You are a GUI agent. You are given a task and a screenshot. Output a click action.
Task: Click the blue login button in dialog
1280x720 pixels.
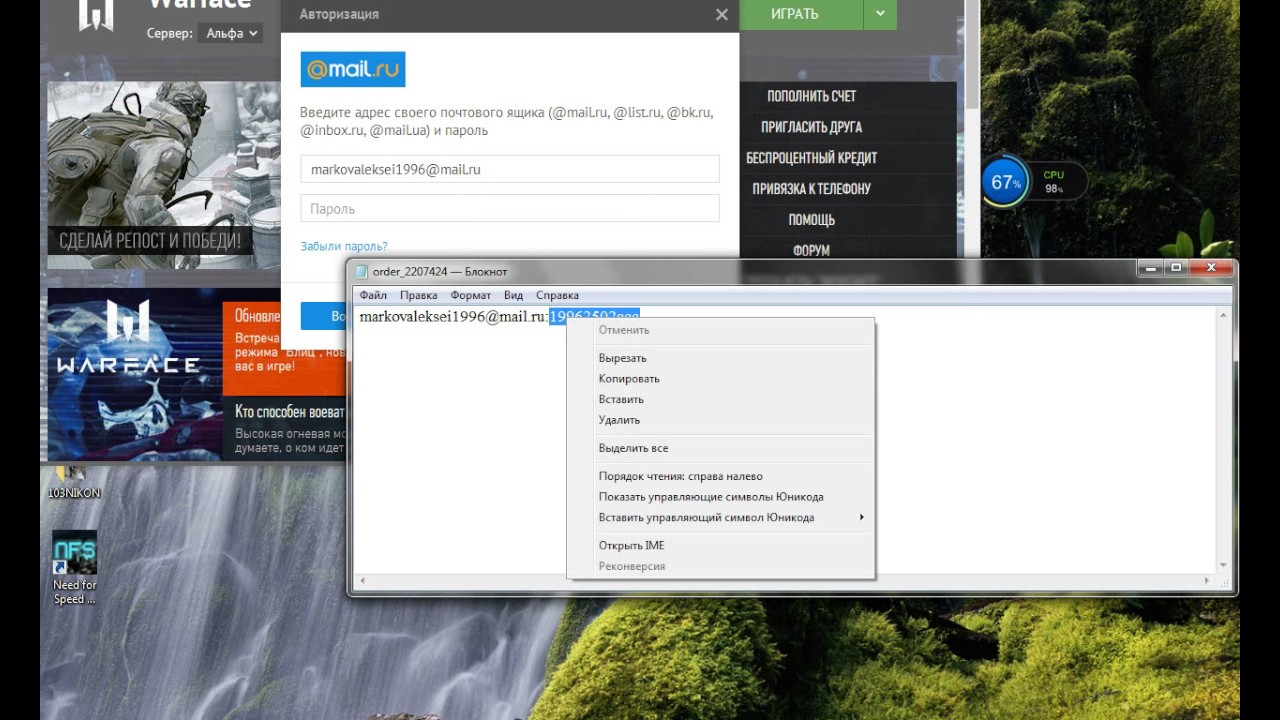pyautogui.click(x=323, y=316)
